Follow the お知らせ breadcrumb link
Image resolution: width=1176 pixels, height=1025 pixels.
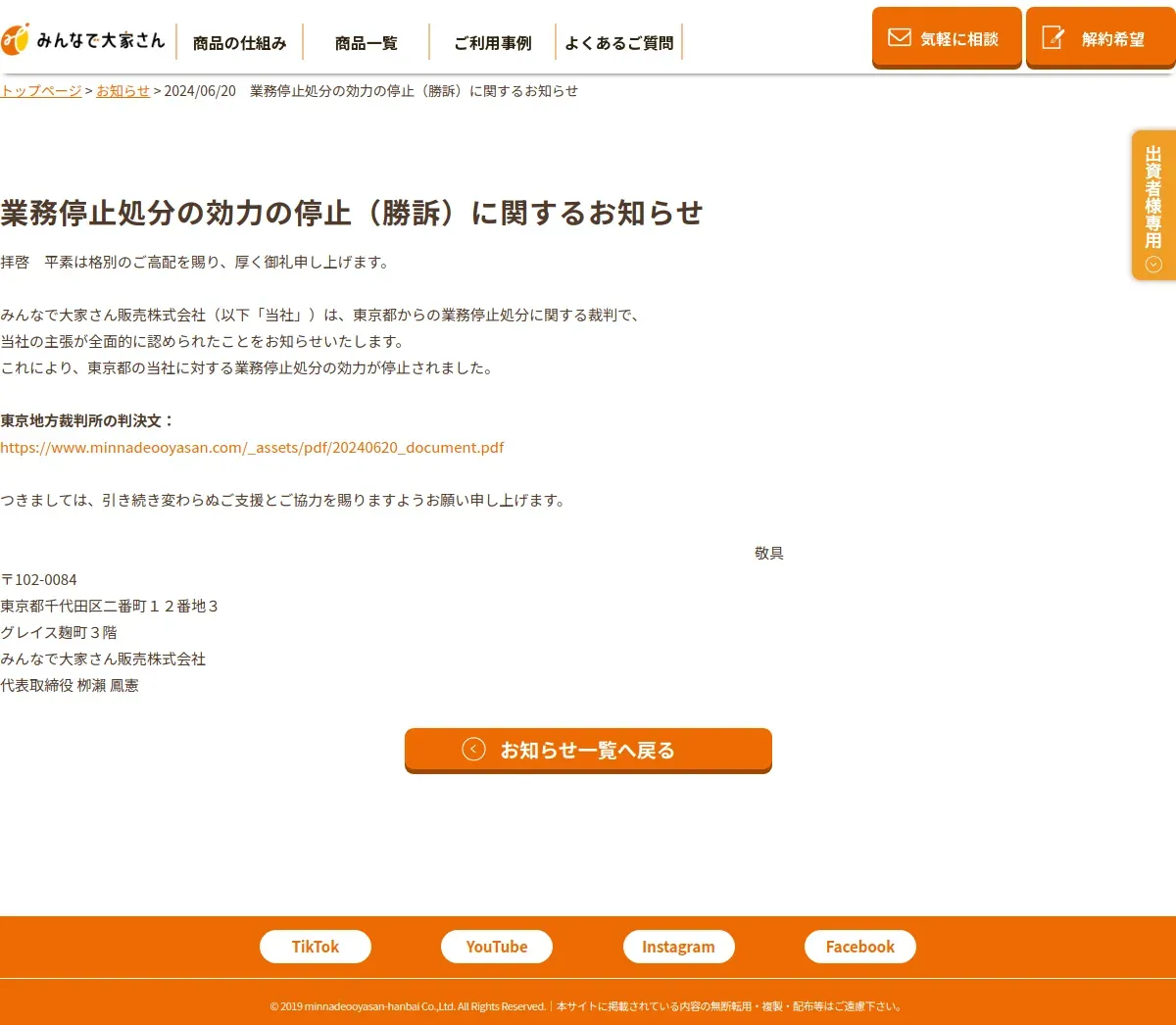(122, 90)
